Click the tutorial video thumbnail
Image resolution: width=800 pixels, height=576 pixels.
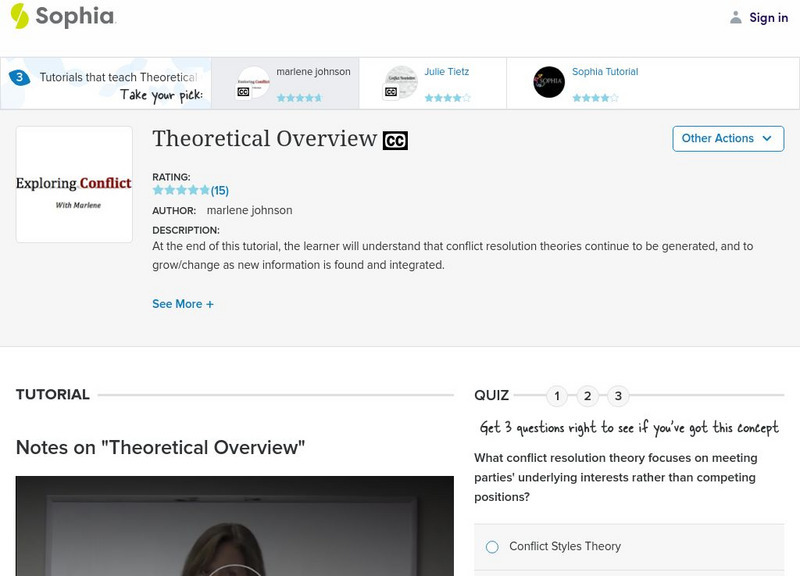[x=217, y=528]
